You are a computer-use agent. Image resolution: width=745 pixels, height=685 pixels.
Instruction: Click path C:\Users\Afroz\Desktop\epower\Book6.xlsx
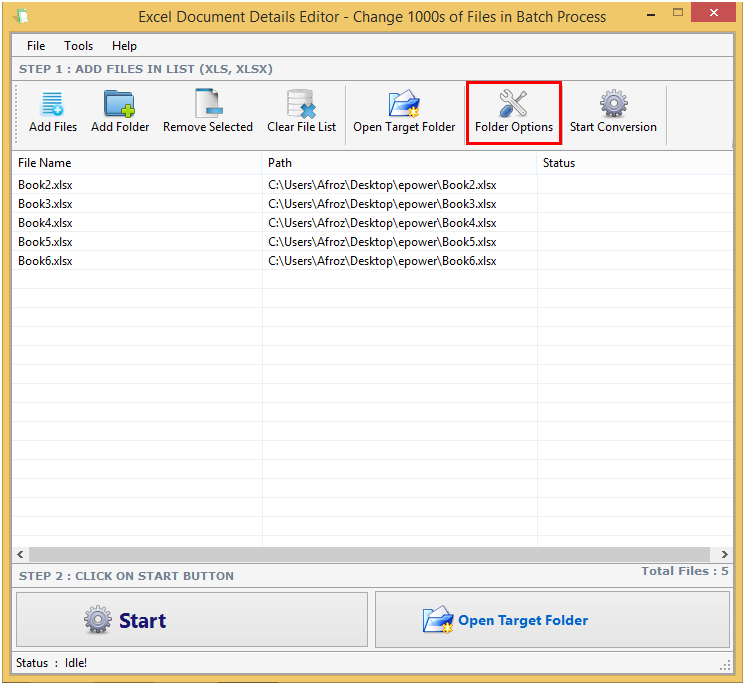(x=382, y=261)
